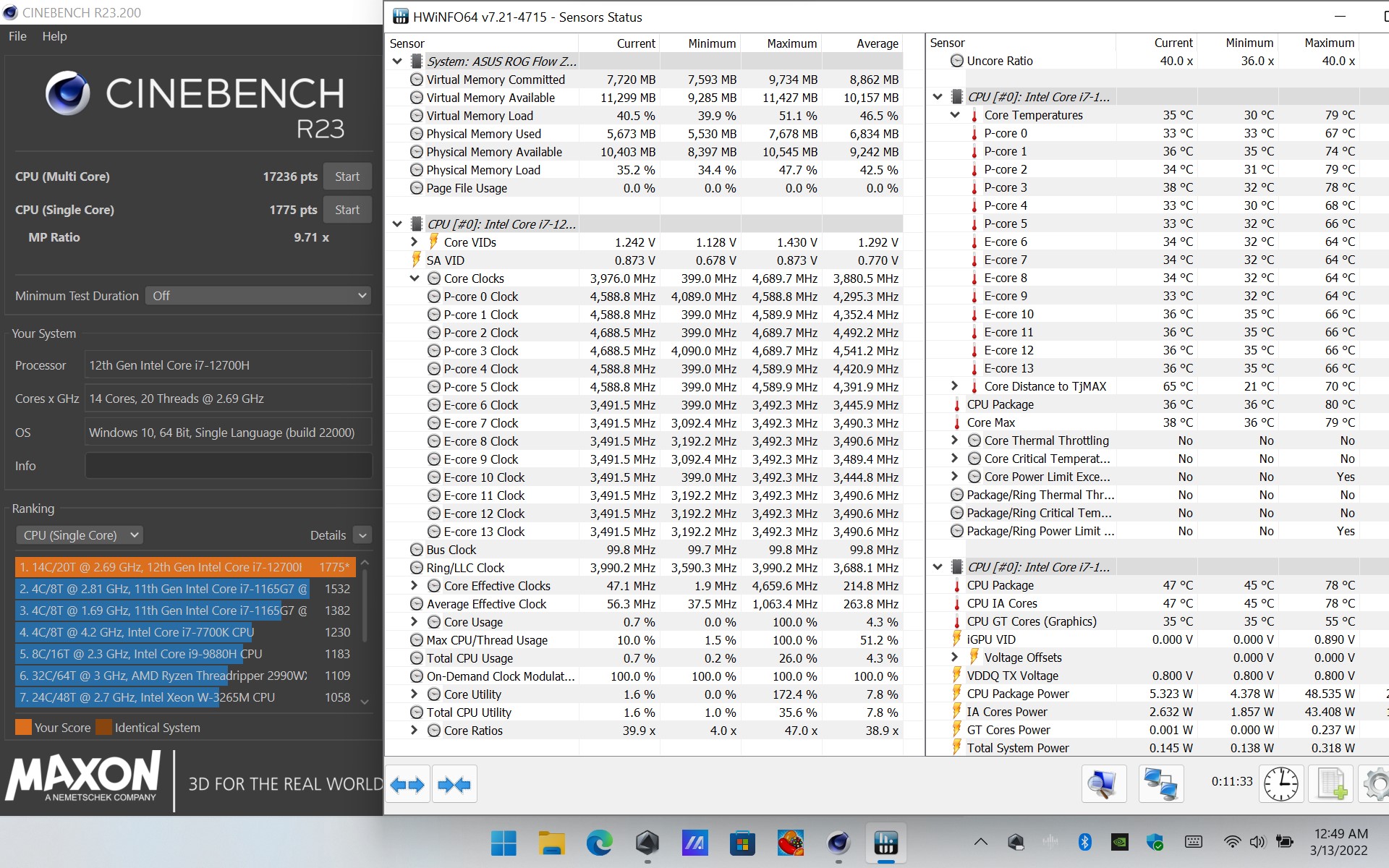Viewport: 1389px width, 868px height.
Task: Expand the Core VIDs sensor row
Action: [x=415, y=242]
